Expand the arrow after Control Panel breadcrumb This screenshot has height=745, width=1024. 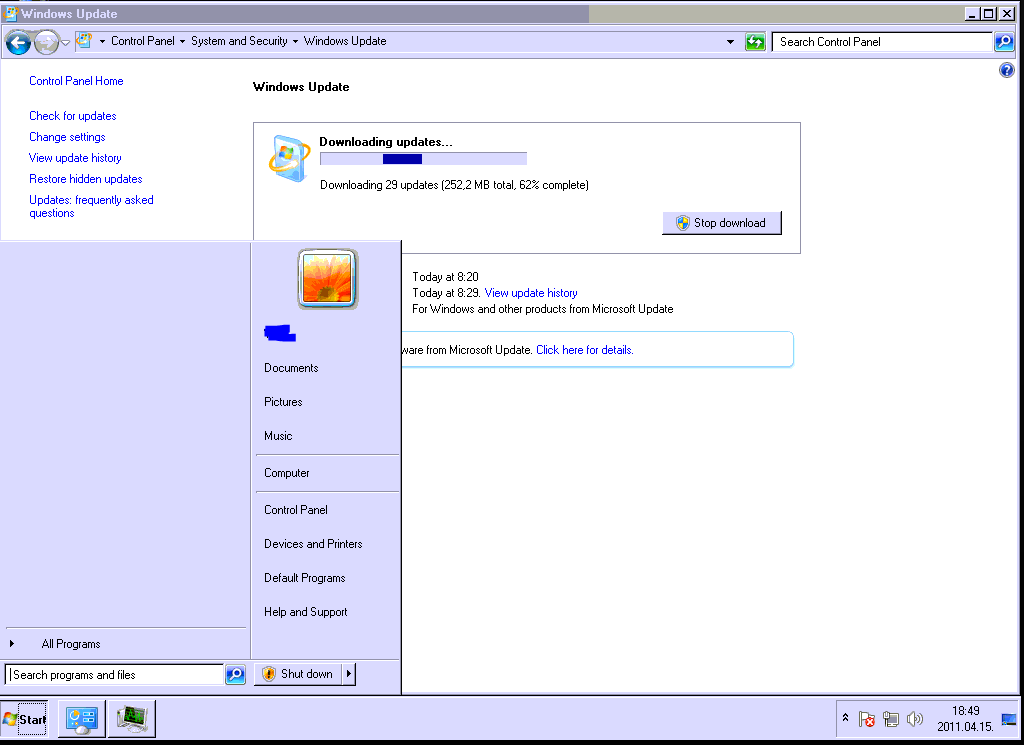click(x=183, y=41)
